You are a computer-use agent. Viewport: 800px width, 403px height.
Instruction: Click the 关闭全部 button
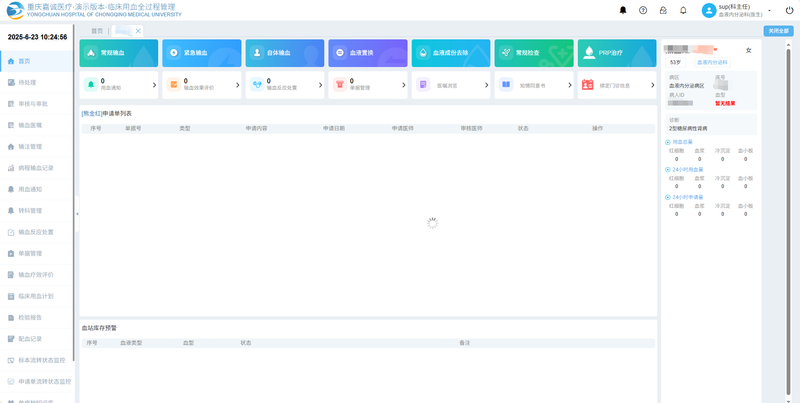[x=778, y=31]
